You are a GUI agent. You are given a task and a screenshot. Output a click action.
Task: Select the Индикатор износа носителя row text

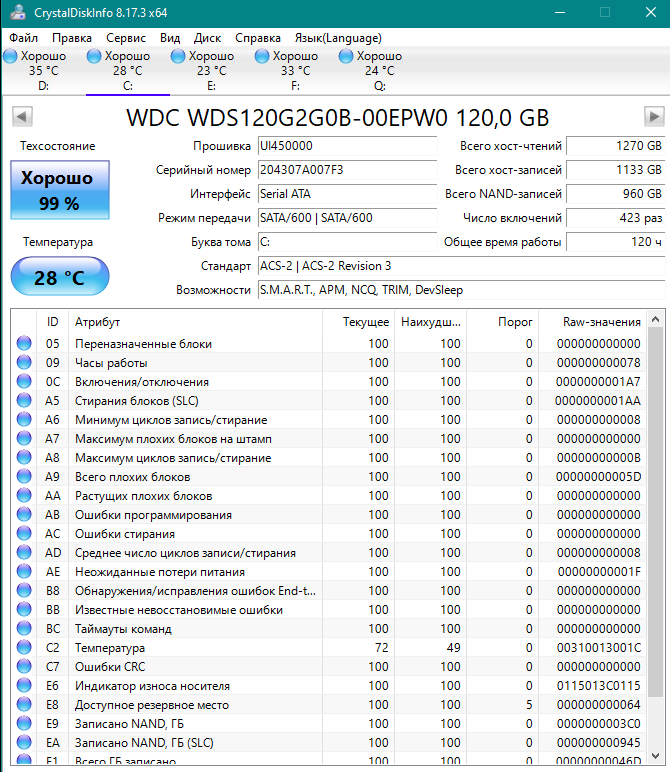pyautogui.click(x=153, y=686)
